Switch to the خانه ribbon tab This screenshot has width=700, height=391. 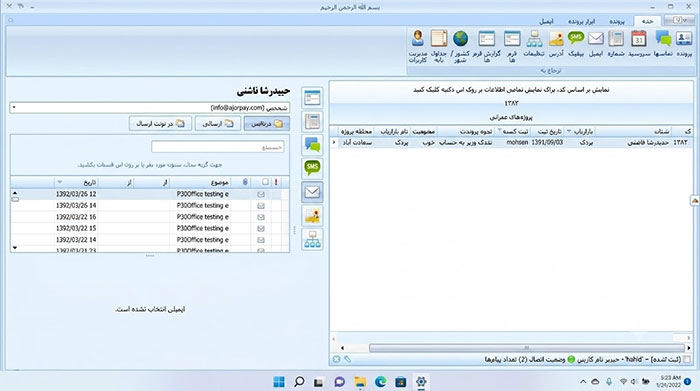pyautogui.click(x=647, y=21)
